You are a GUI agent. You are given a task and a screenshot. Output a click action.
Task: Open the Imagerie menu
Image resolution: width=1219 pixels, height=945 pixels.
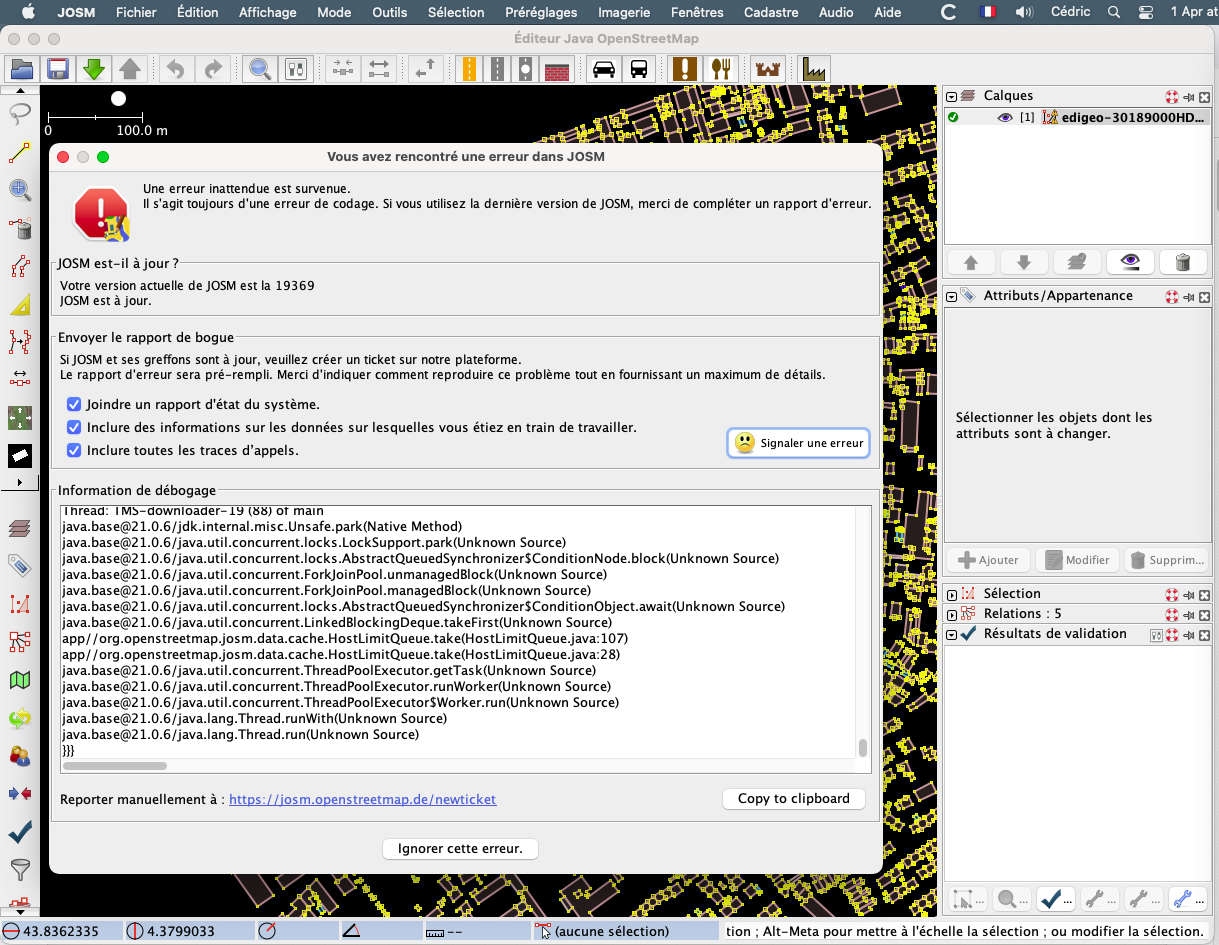coord(624,12)
